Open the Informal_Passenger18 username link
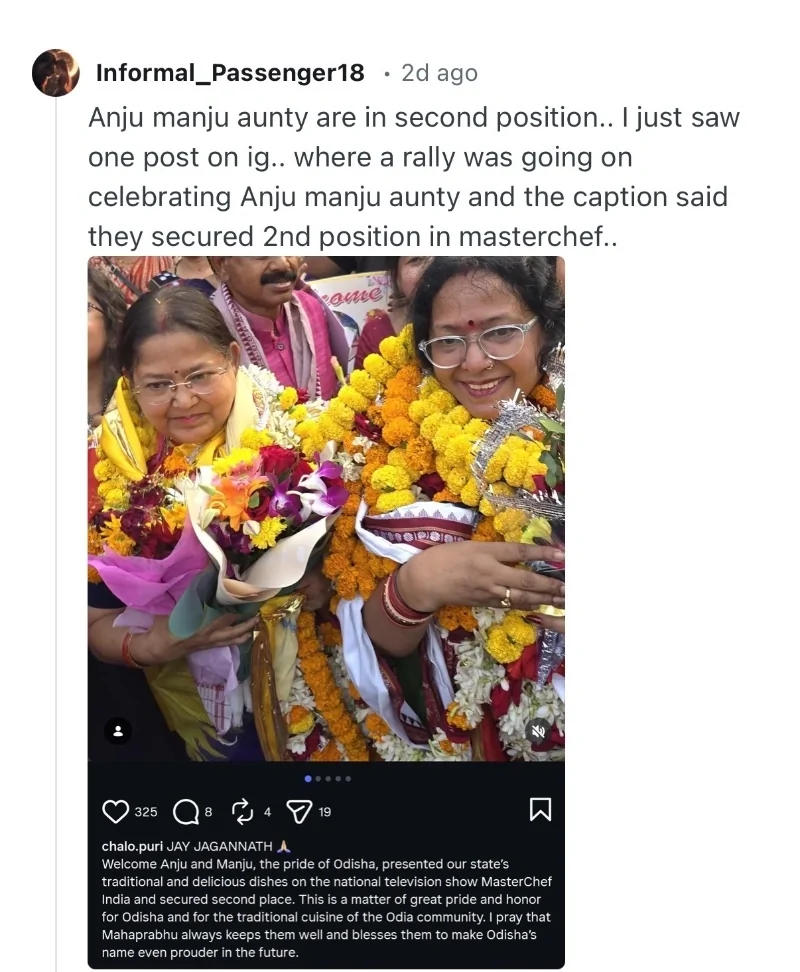This screenshot has width=800, height=972. (230, 73)
